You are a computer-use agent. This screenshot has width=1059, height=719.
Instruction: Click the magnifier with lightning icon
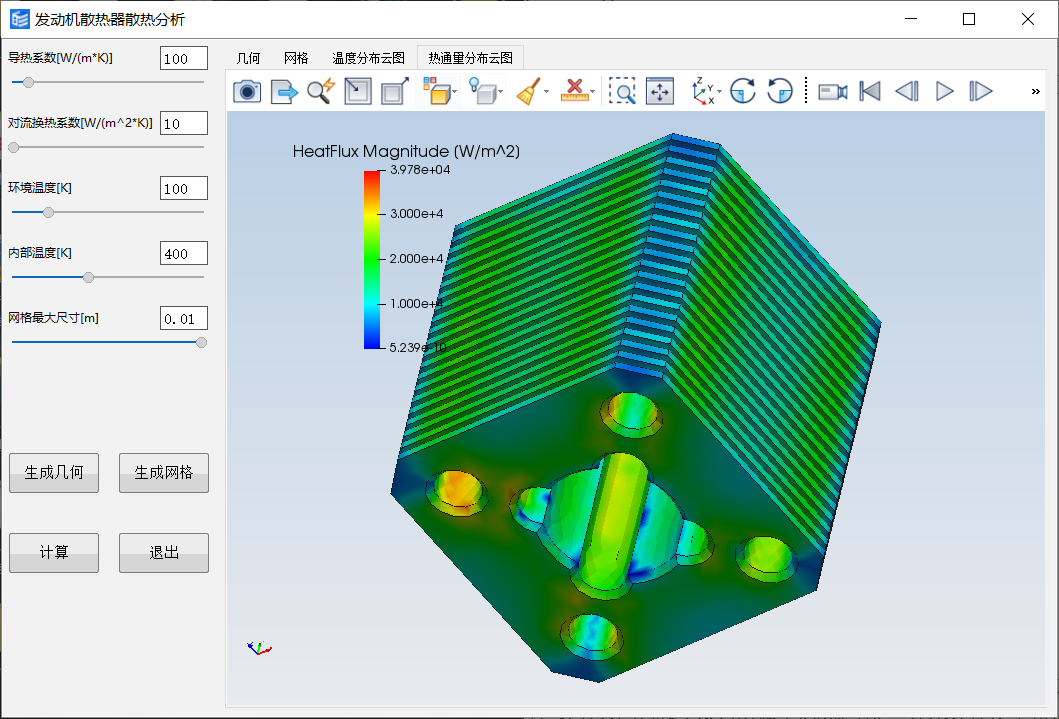coord(321,91)
